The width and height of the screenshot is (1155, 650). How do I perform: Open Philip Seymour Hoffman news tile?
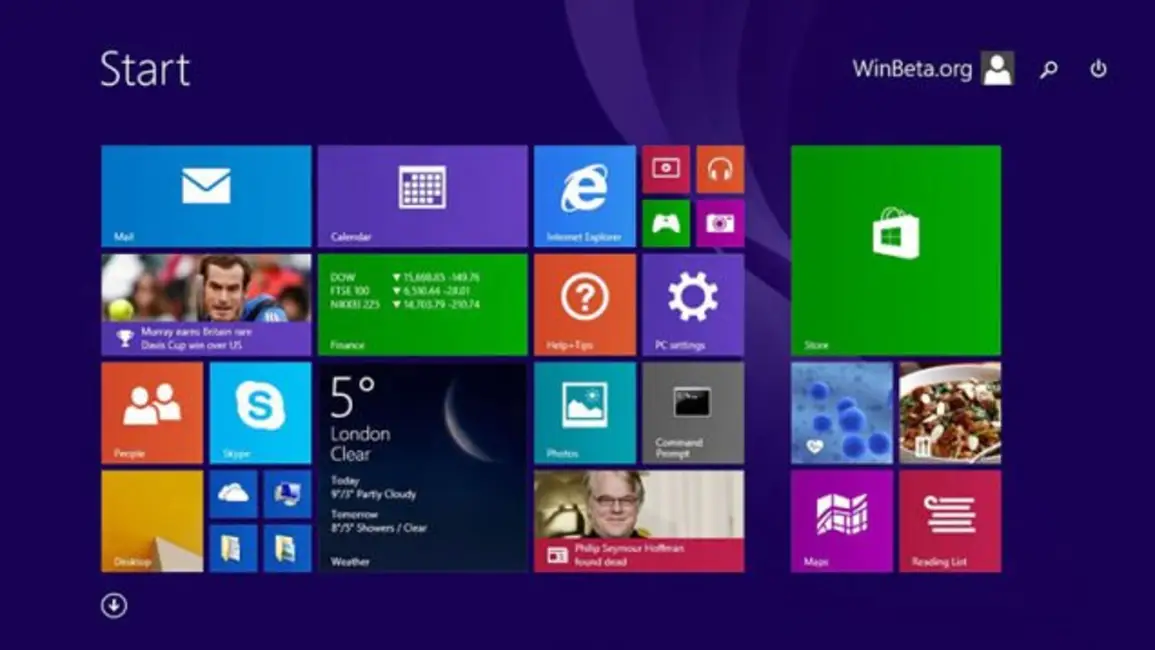click(x=639, y=522)
